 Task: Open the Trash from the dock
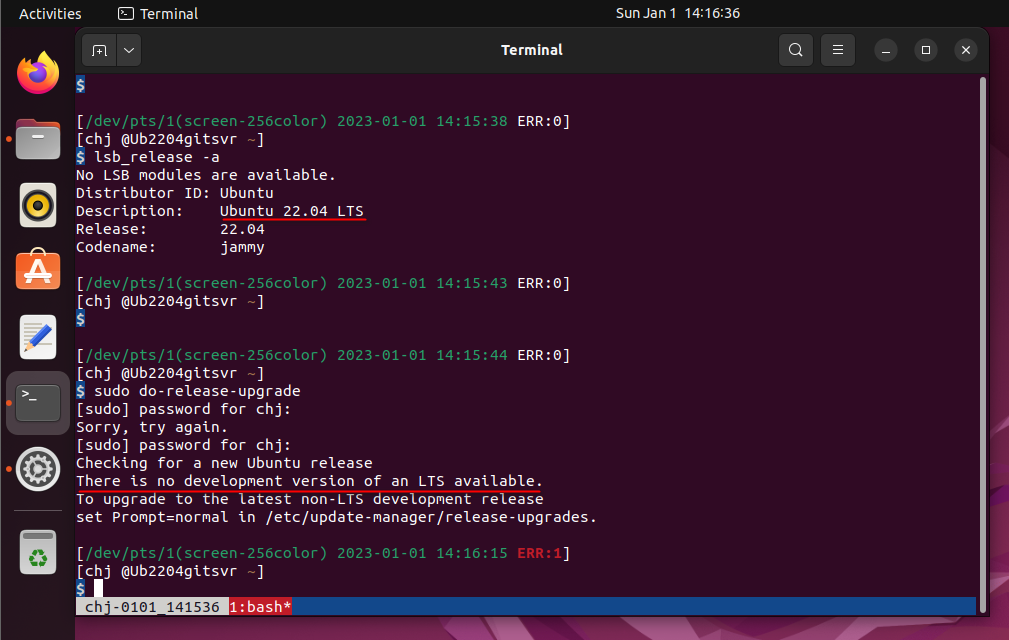point(38,551)
